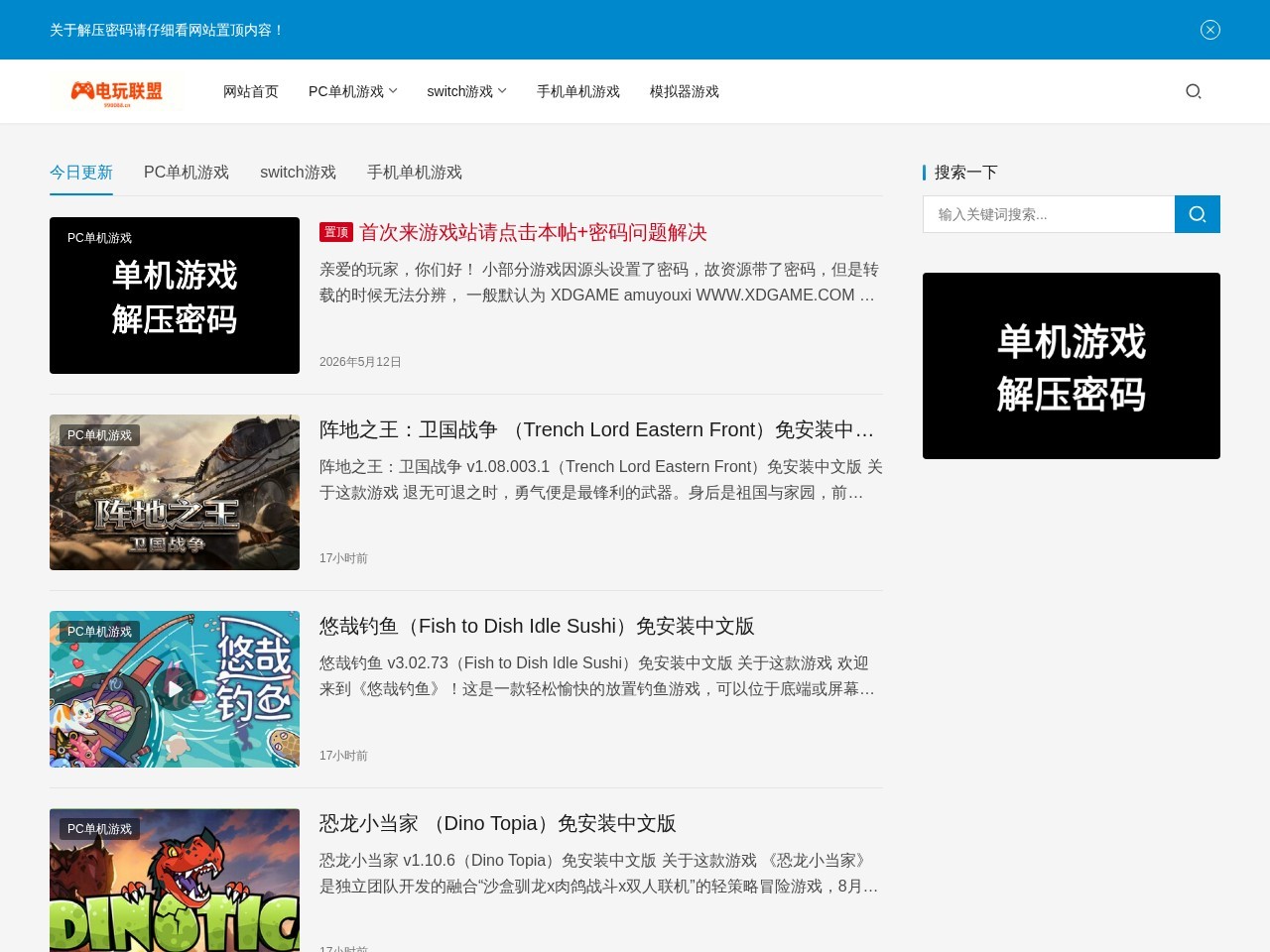Open 模拟器游戏 in the top navigation
Screen dimensions: 1270x952
pos(685,91)
